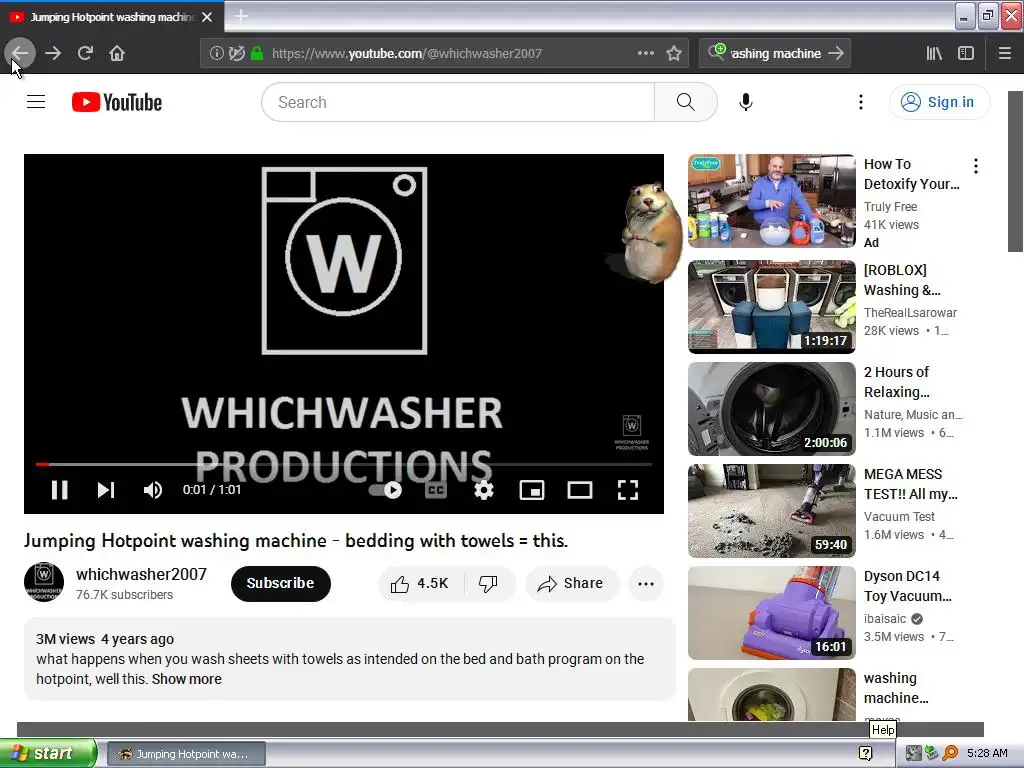1024x768 pixels.
Task: Open the Help icon in the taskbar
Action: 865,754
